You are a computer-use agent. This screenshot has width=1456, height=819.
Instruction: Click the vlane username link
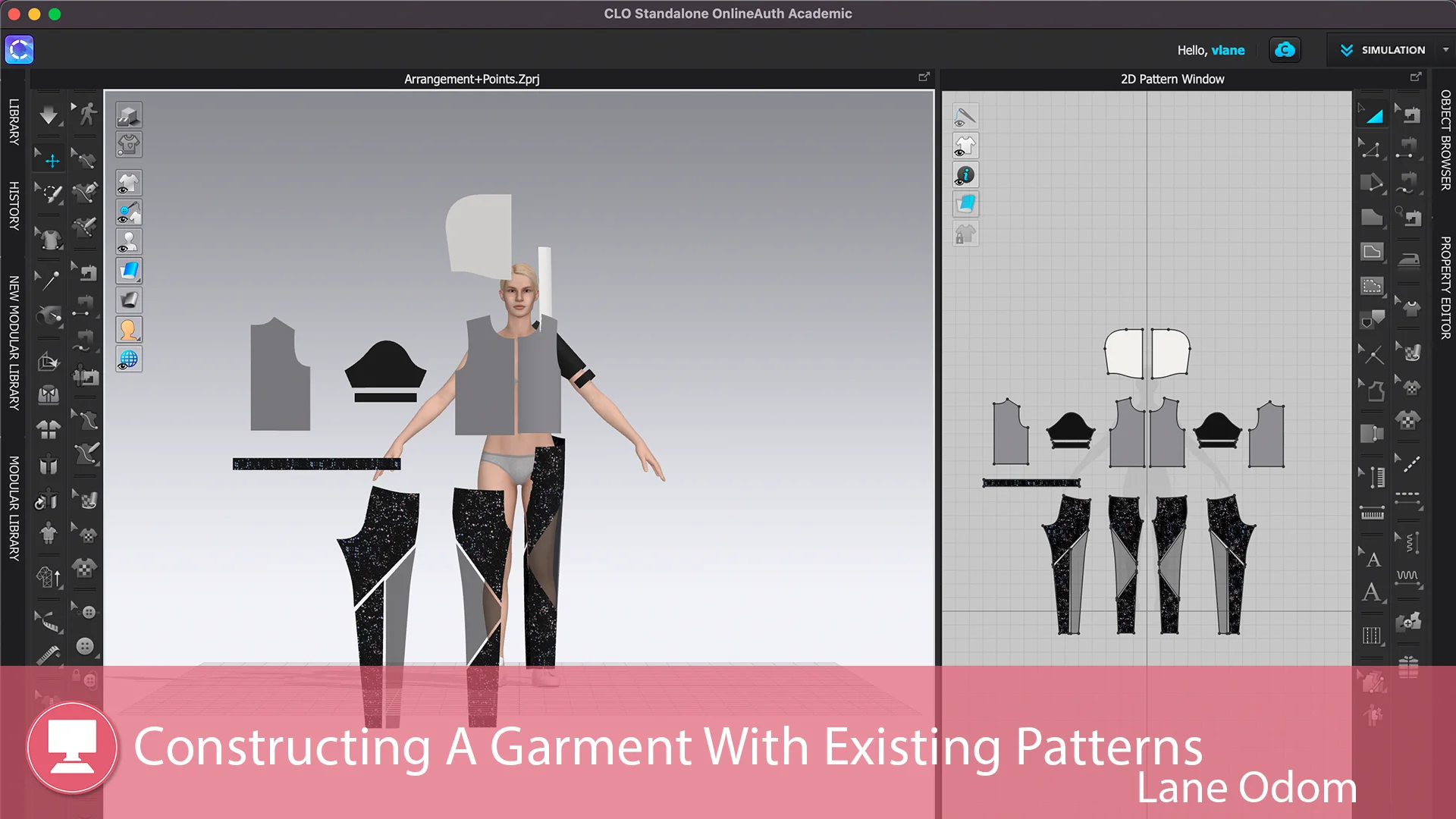(x=1228, y=50)
